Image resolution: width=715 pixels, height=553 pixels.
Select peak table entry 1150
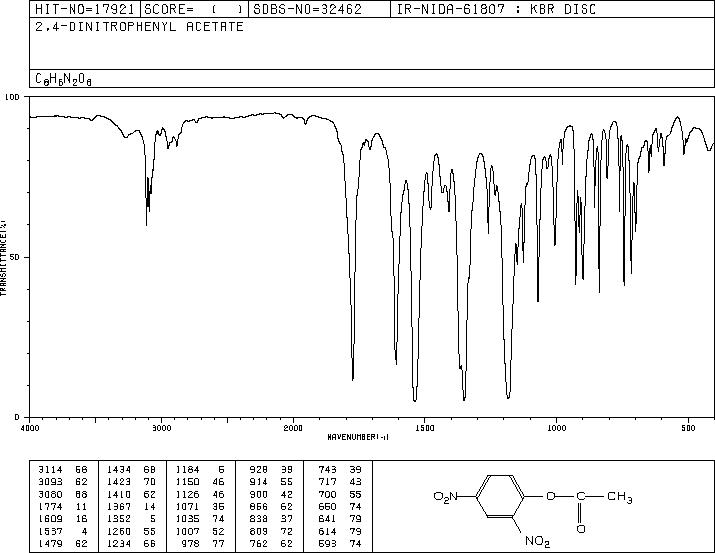point(200,482)
